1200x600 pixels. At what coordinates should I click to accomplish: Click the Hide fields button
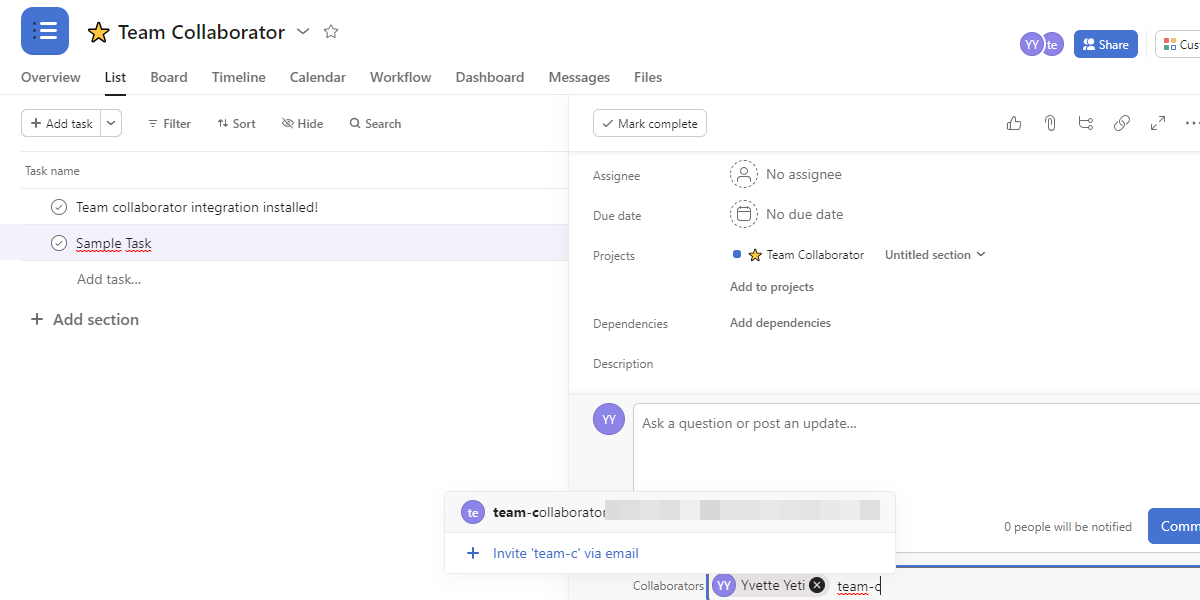[x=303, y=123]
